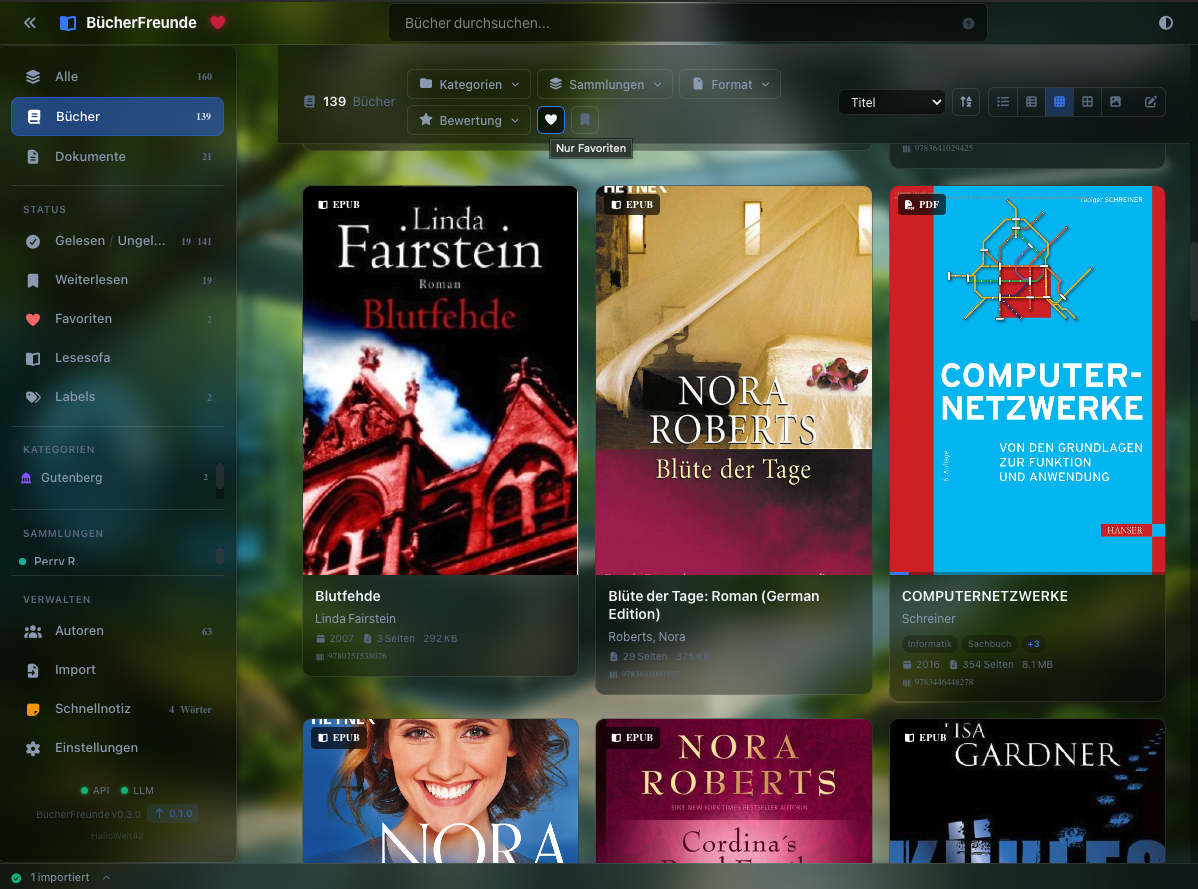The width and height of the screenshot is (1198, 889).
Task: Expand the 'Kategorien' filter dropdown
Action: pyautogui.click(x=469, y=84)
